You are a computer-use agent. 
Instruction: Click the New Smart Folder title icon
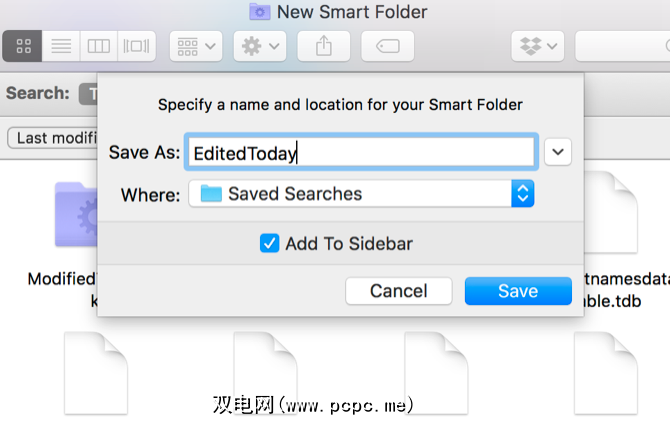pos(259,12)
